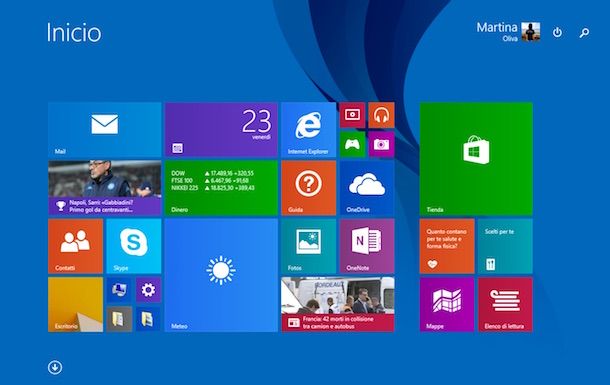The height and width of the screenshot is (385, 610).
Task: Open the Martina Oliva account menu
Action: pos(508,32)
